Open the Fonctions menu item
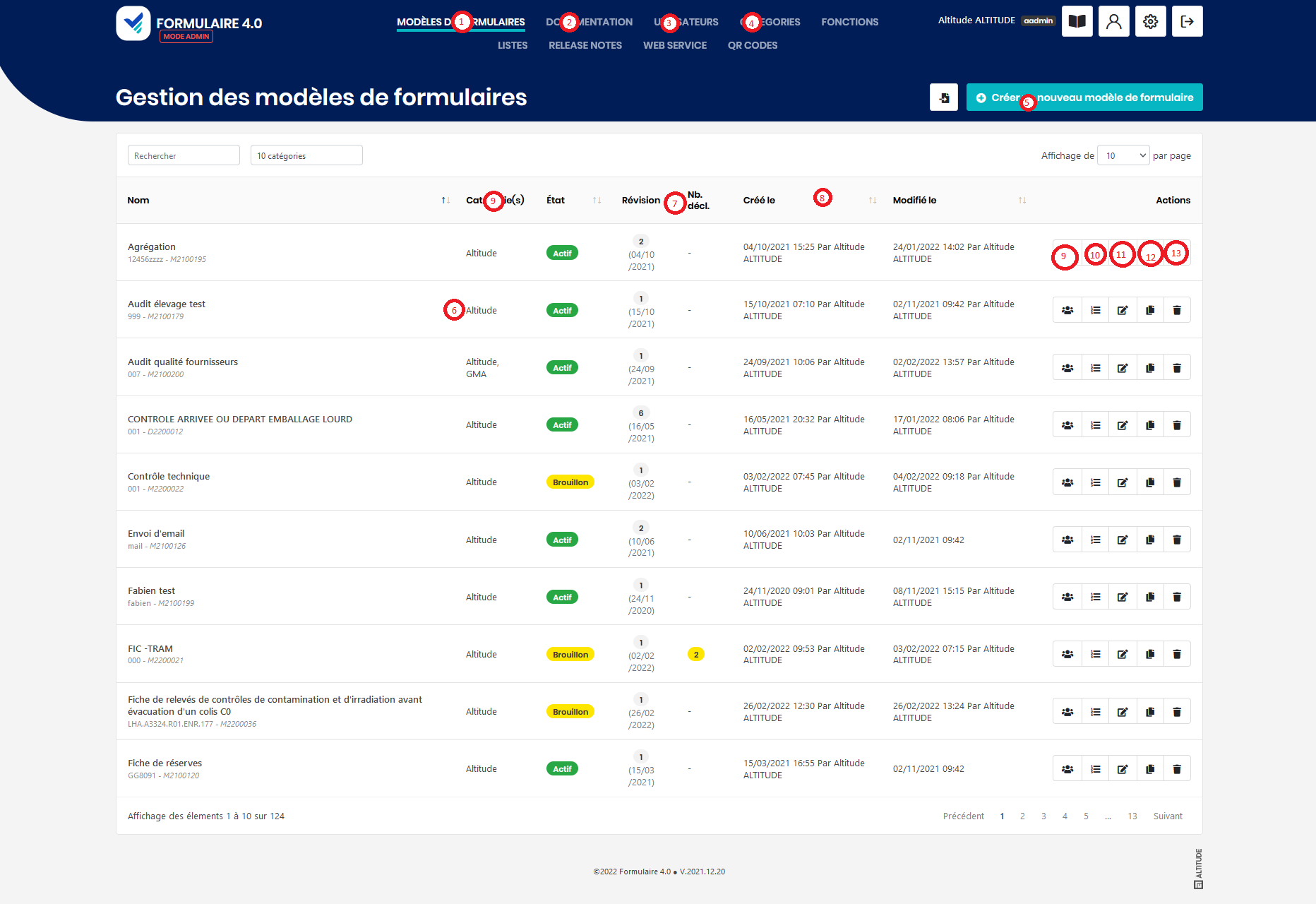The height and width of the screenshot is (904, 1316). pos(849,22)
